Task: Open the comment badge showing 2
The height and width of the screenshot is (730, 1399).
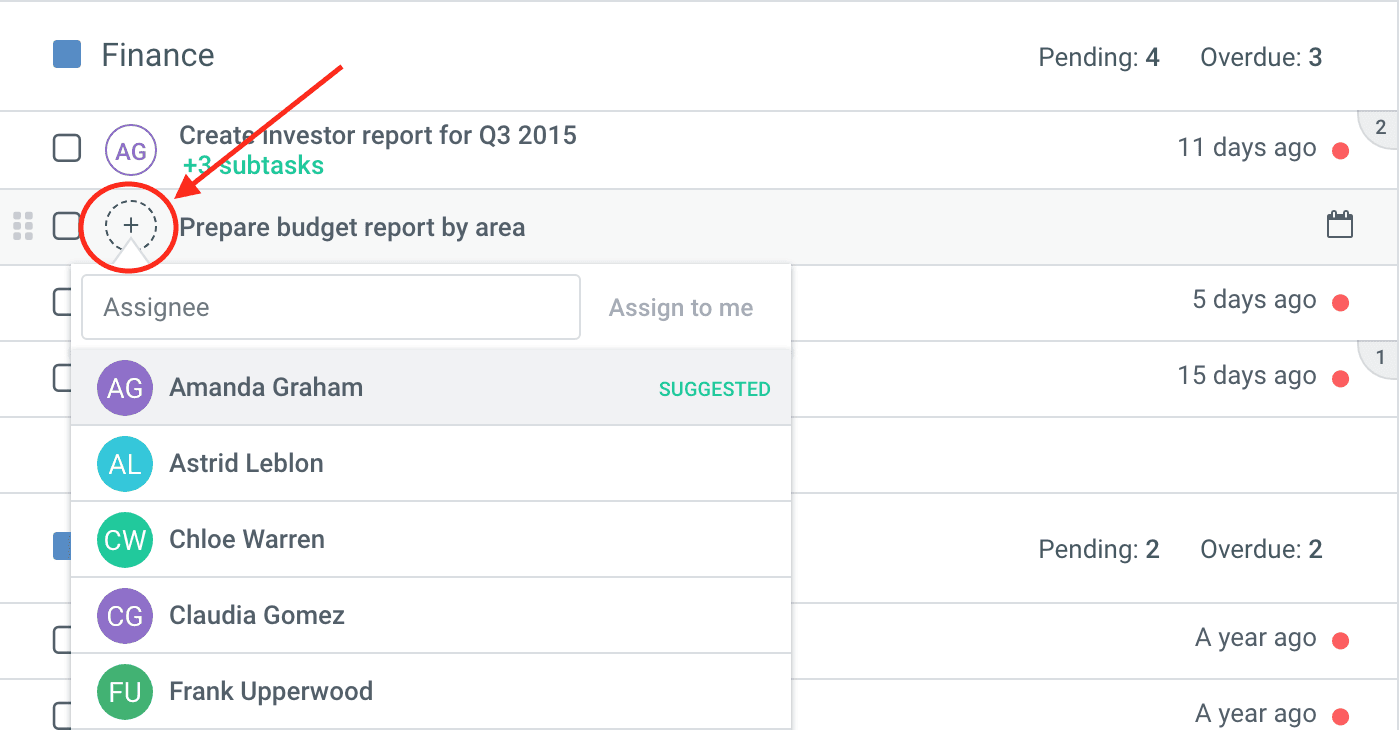Action: tap(1379, 128)
